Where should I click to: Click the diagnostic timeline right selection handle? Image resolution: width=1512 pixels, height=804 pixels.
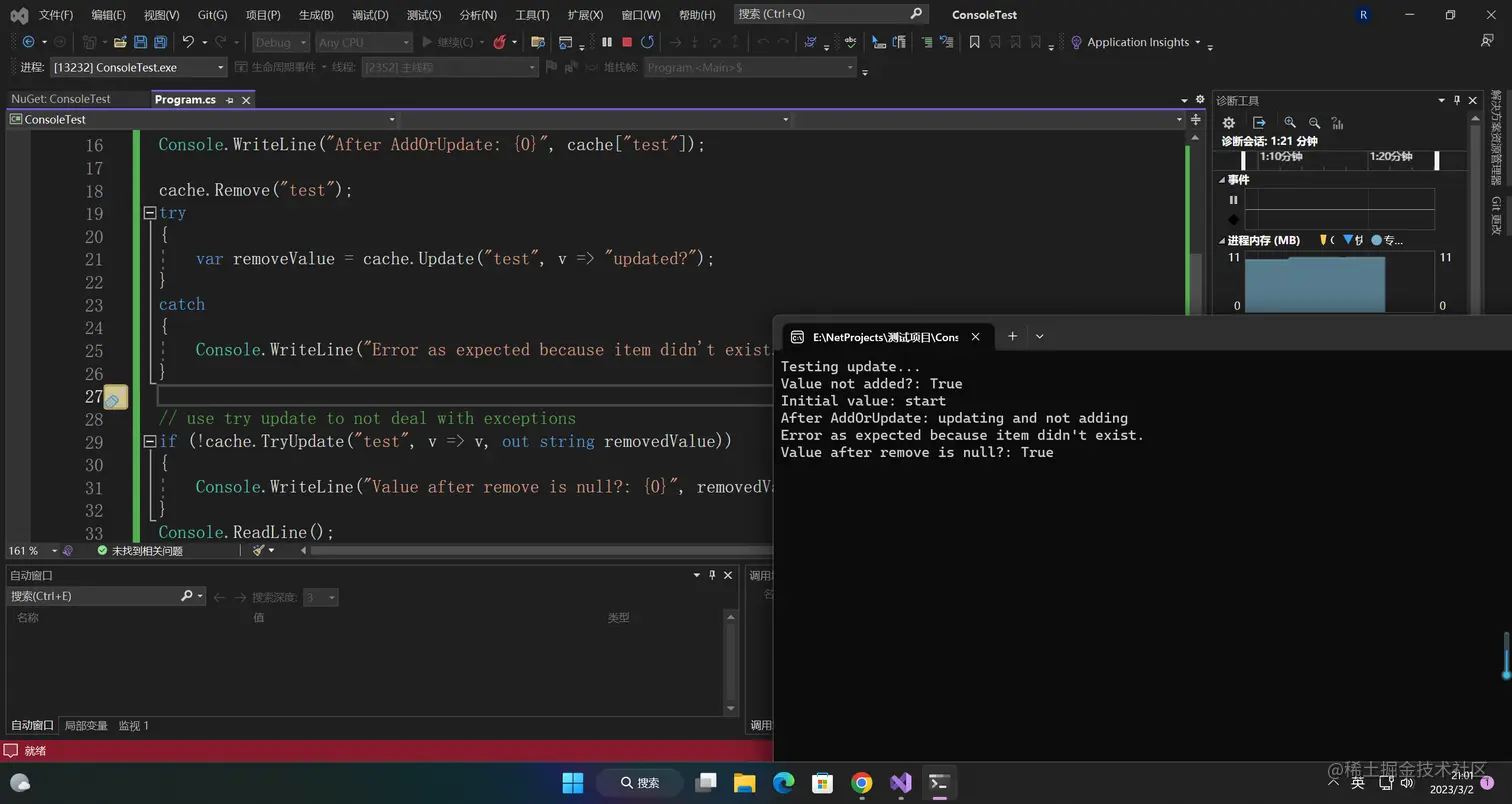click(x=1437, y=160)
